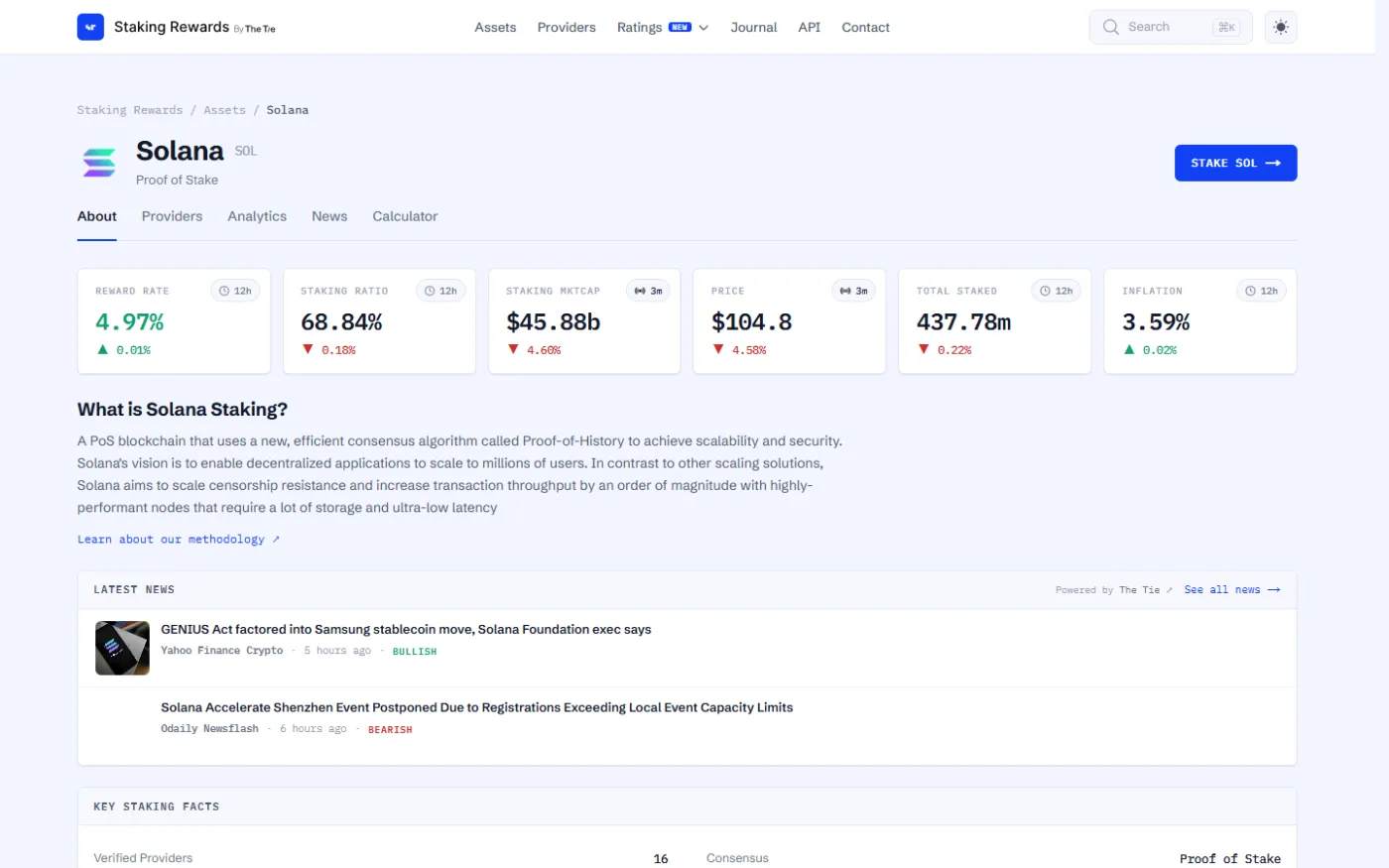Click the 12h badge on Total Staked card
The width and height of the screenshot is (1389, 868).
[x=1057, y=291]
